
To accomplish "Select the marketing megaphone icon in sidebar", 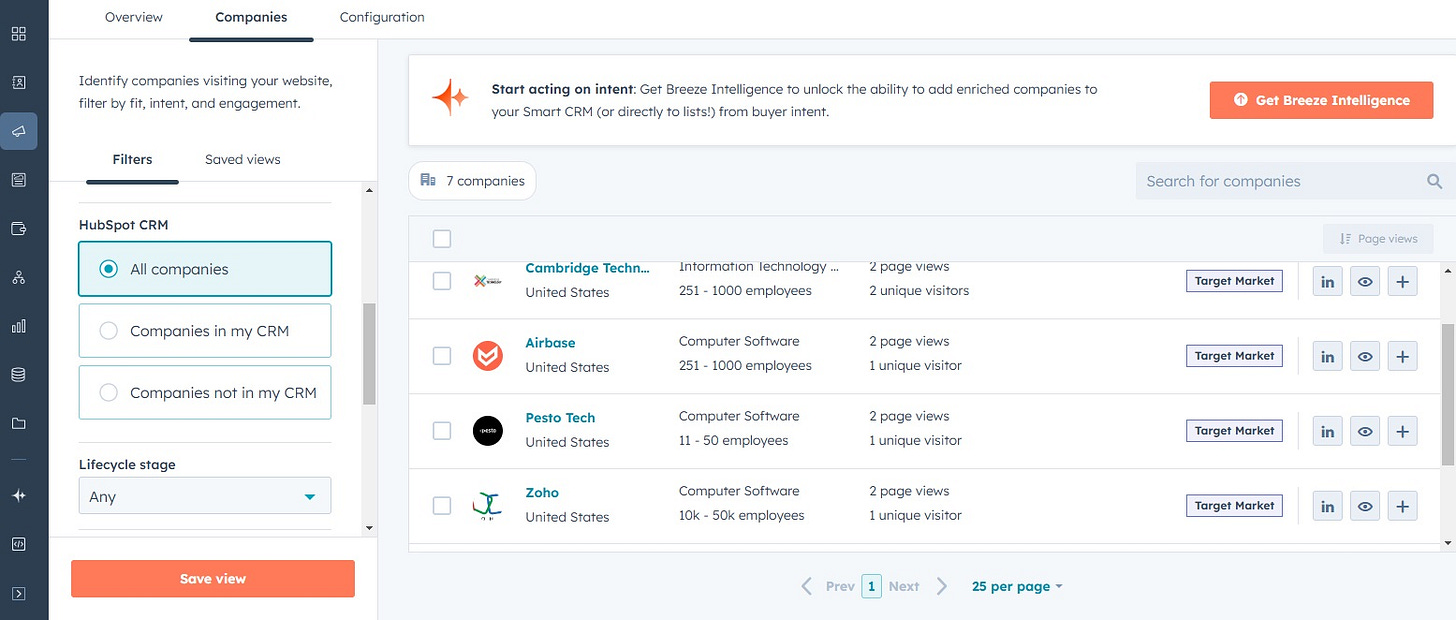I will pyautogui.click(x=18, y=131).
